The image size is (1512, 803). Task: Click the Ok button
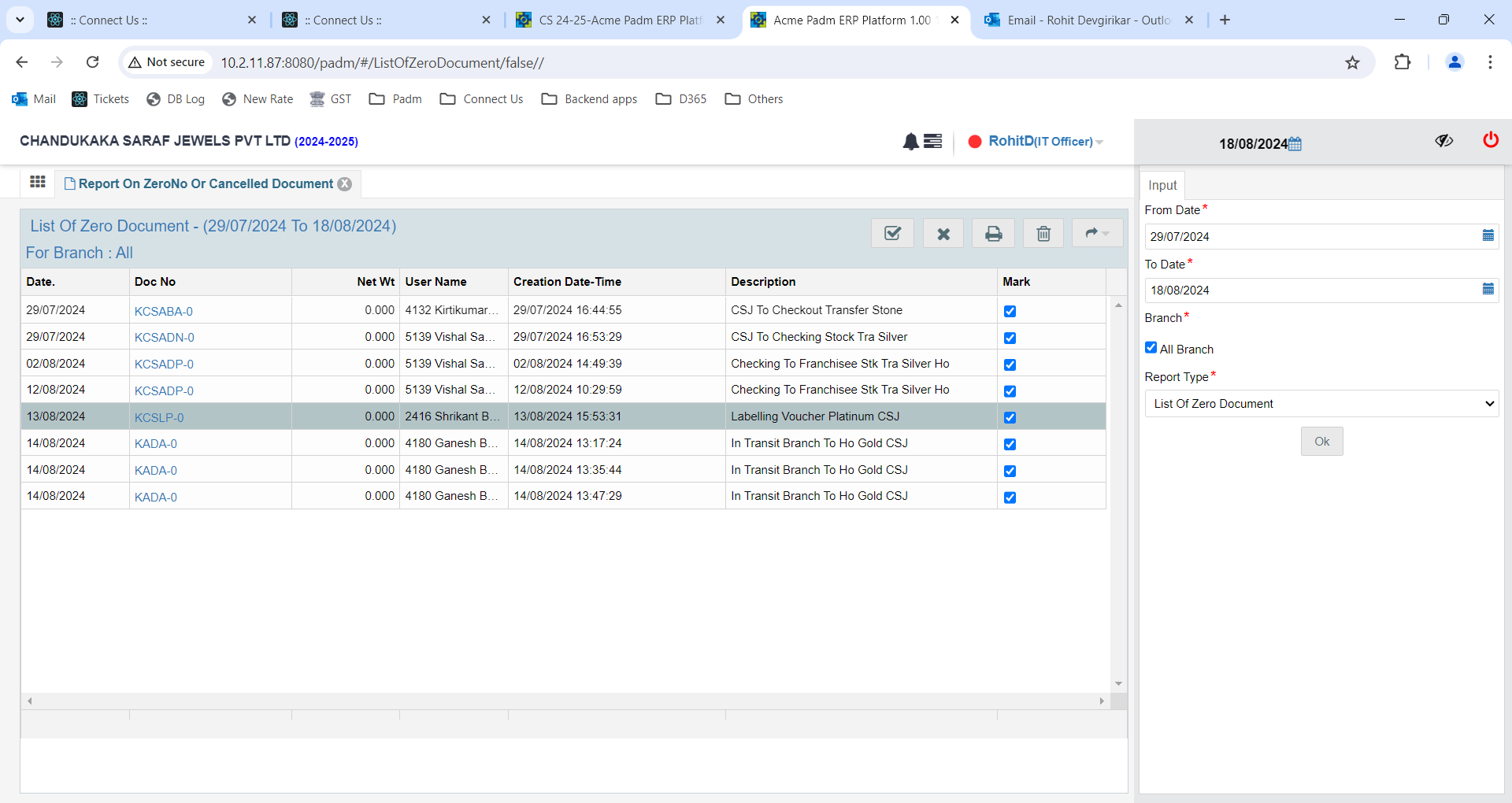[1321, 442]
